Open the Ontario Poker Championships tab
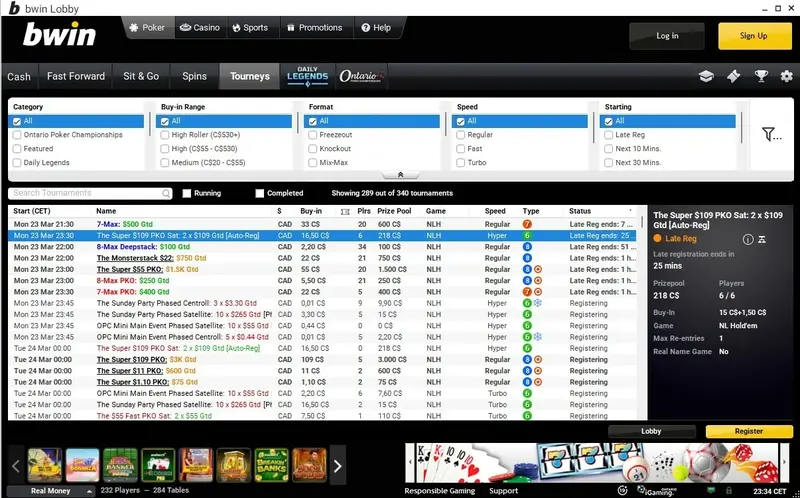Viewport: 800px width, 498px height. pyautogui.click(x=361, y=77)
